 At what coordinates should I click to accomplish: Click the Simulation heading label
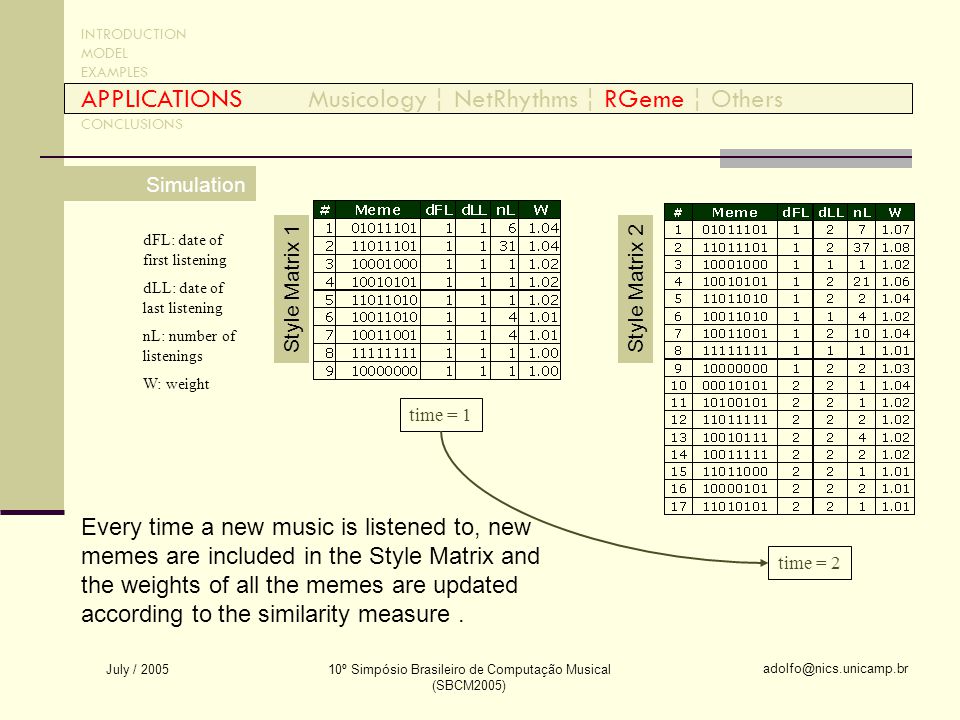click(195, 185)
